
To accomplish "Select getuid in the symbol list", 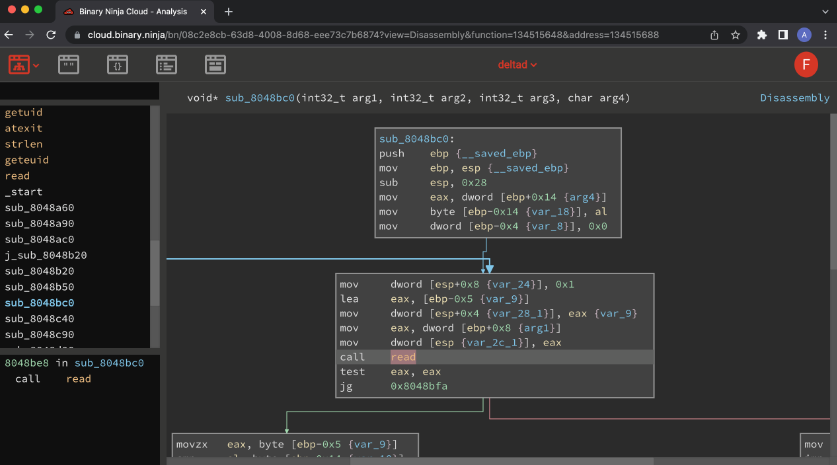I will pos(24,112).
